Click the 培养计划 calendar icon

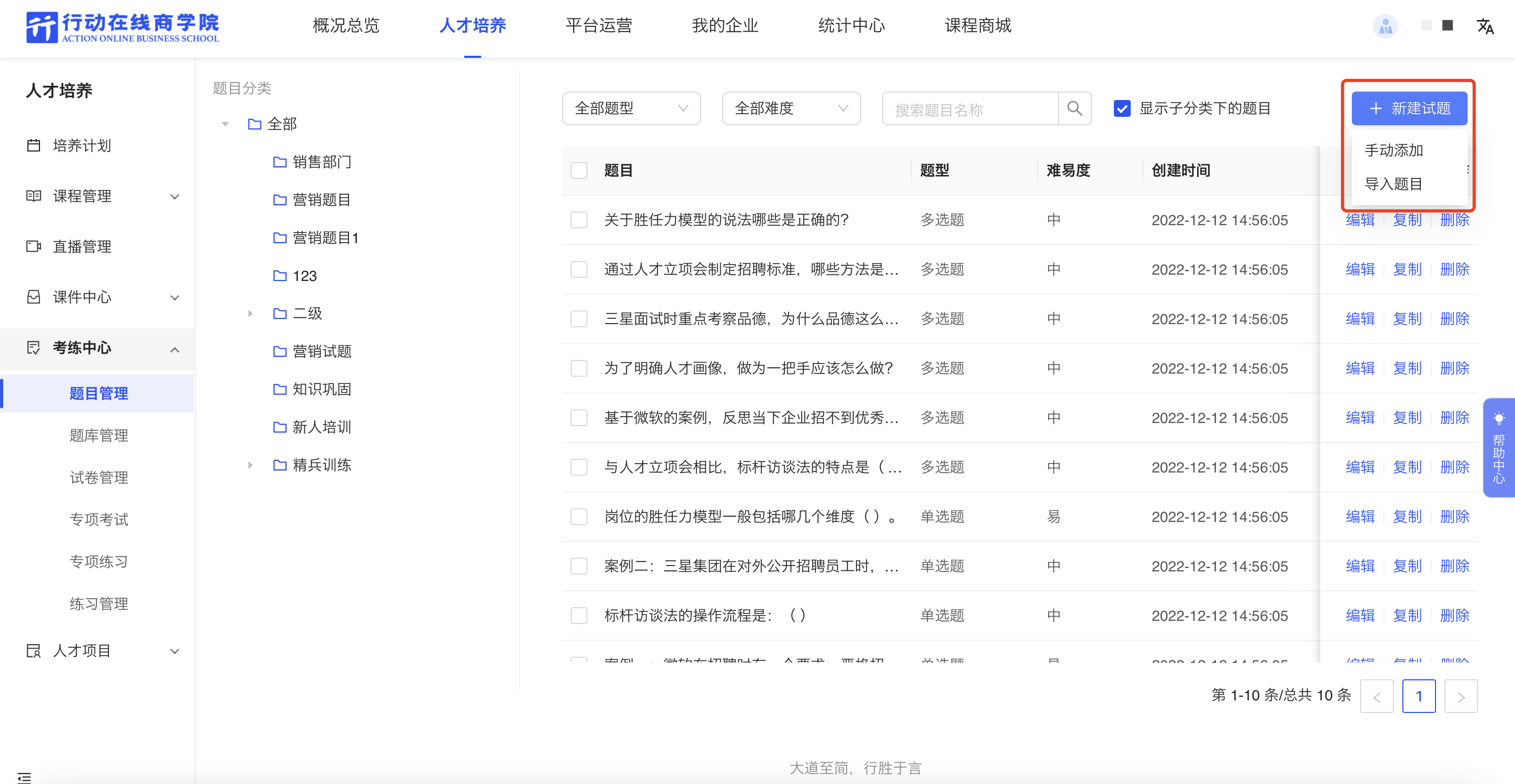[x=34, y=145]
